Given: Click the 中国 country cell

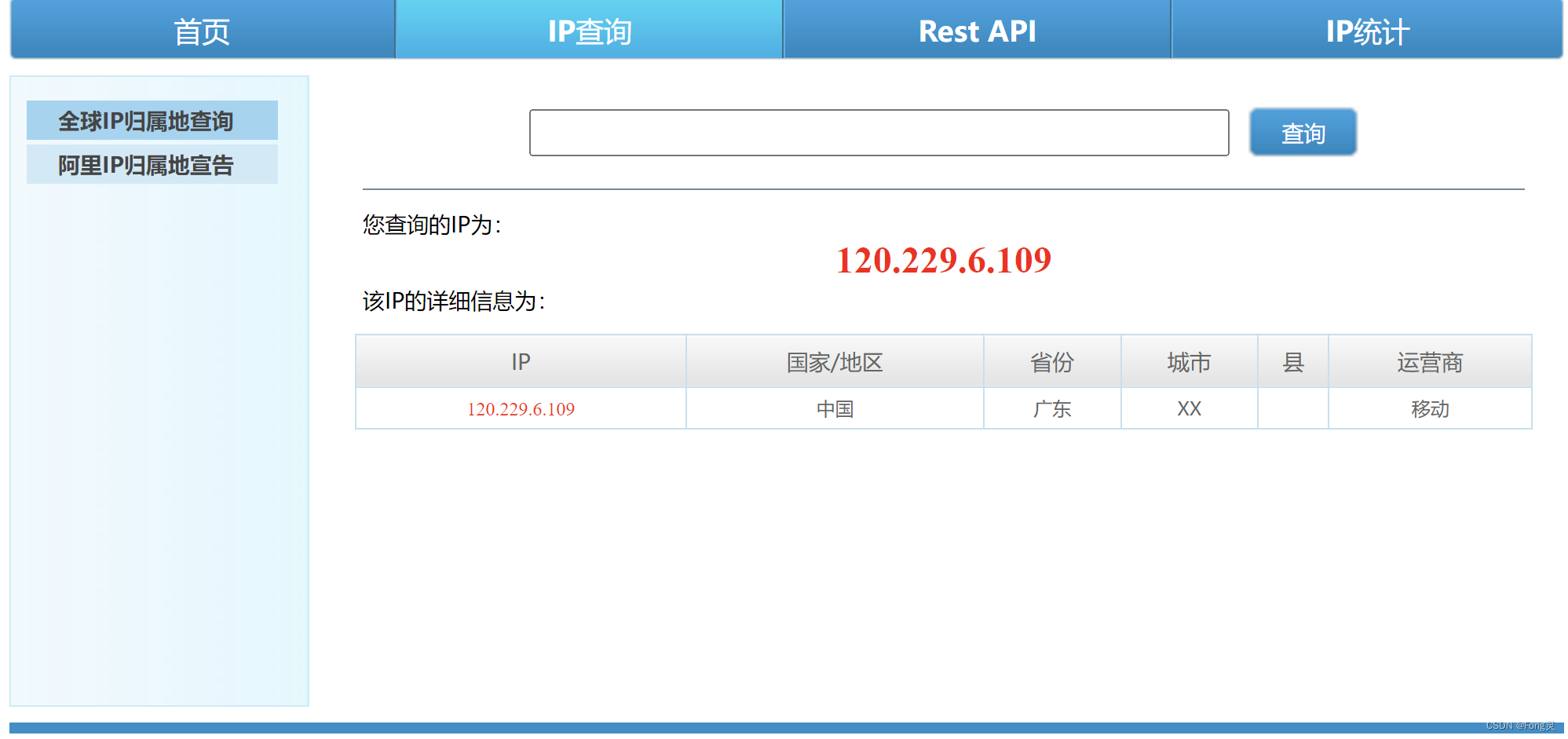Looking at the screenshot, I should pyautogui.click(x=835, y=408).
